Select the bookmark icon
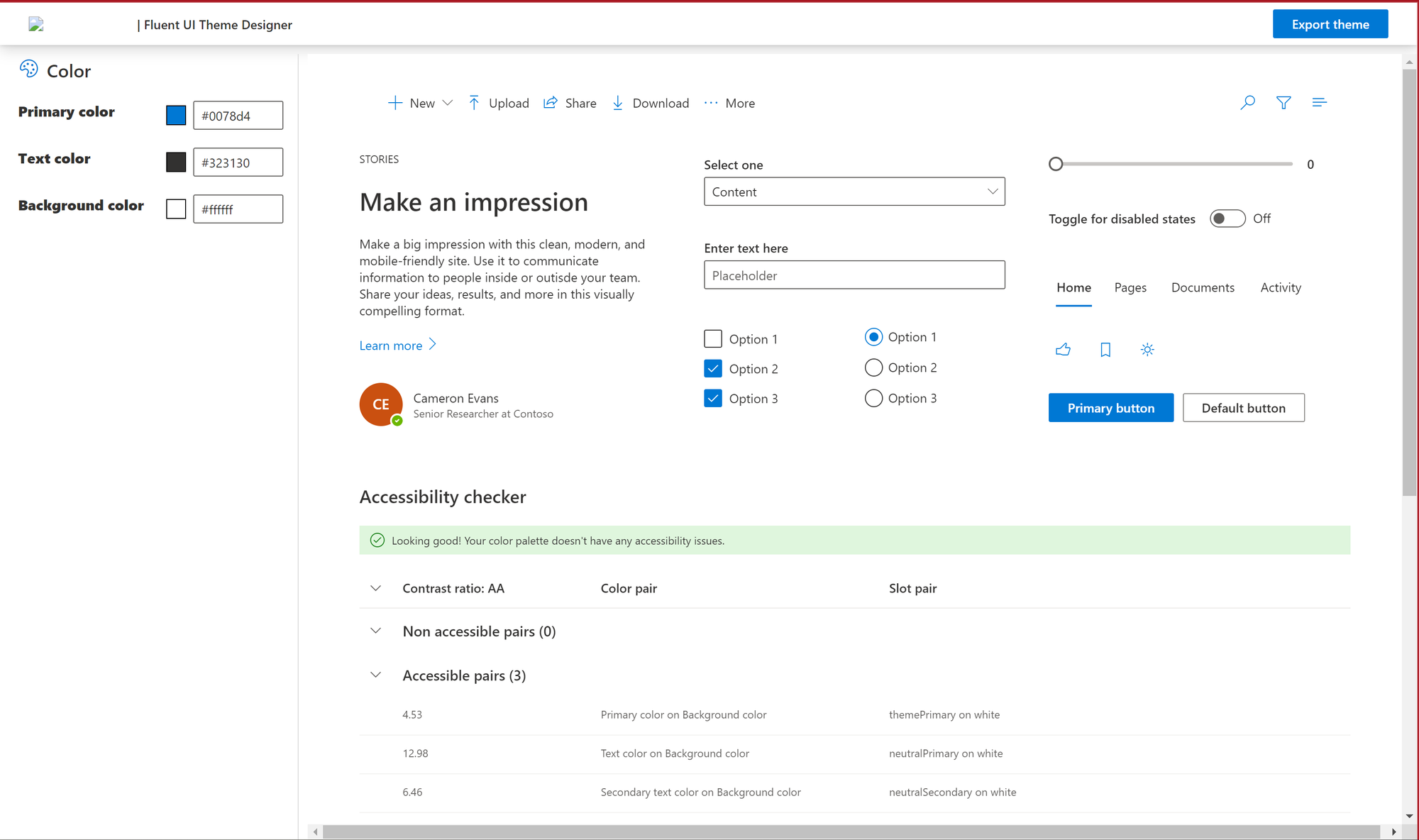The height and width of the screenshot is (840, 1419). [1105, 349]
